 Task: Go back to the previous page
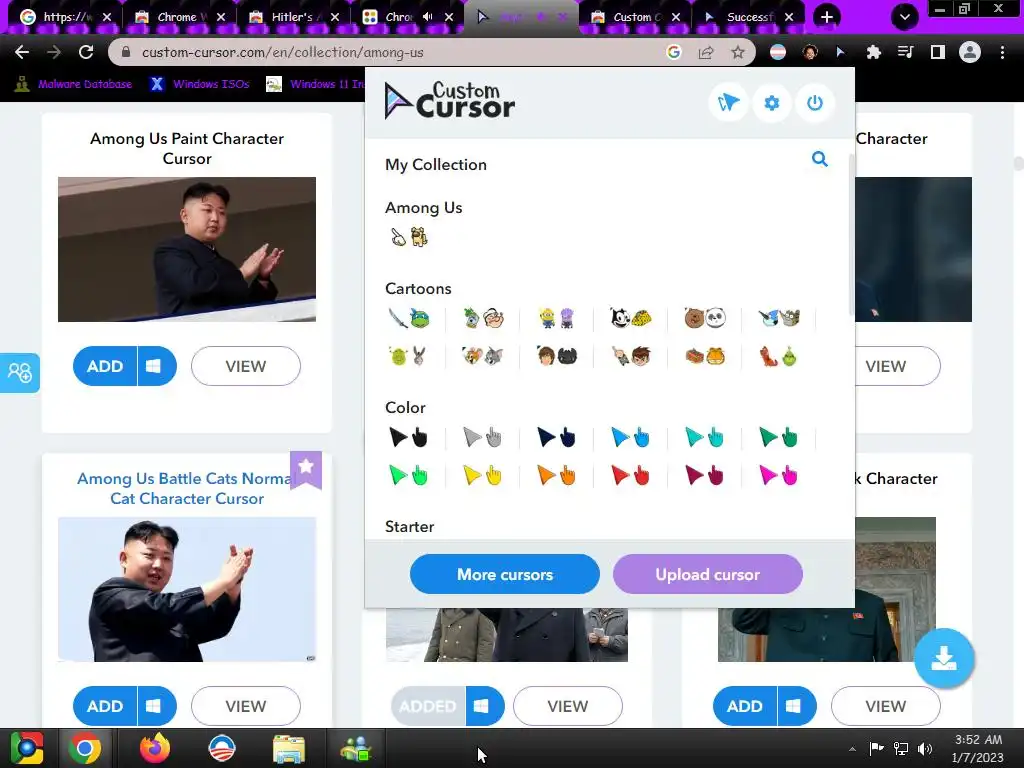click(22, 52)
